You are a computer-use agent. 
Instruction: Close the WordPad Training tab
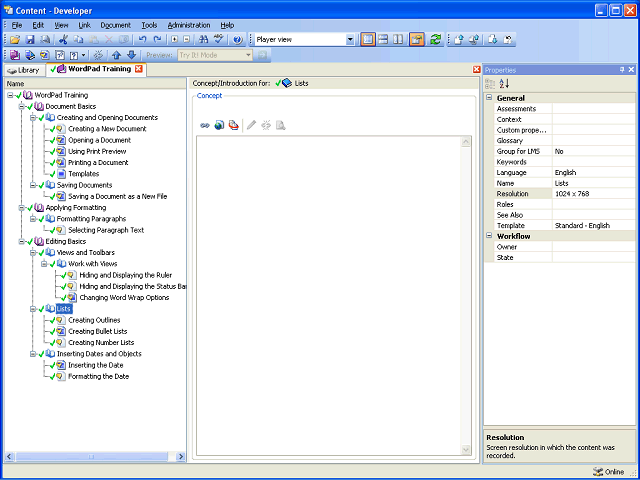[x=139, y=69]
